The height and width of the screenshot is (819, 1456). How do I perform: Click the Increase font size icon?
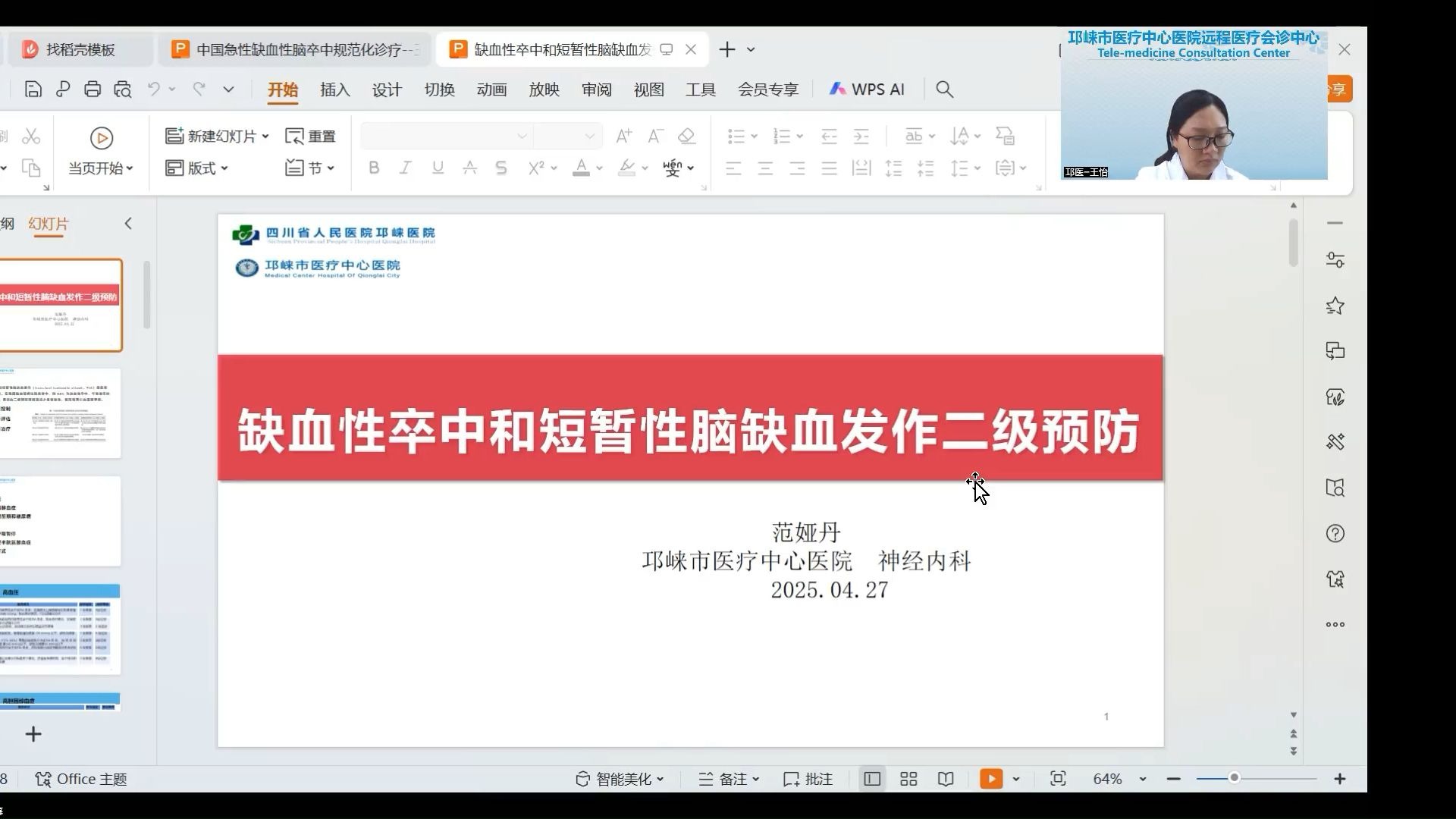[x=623, y=136]
